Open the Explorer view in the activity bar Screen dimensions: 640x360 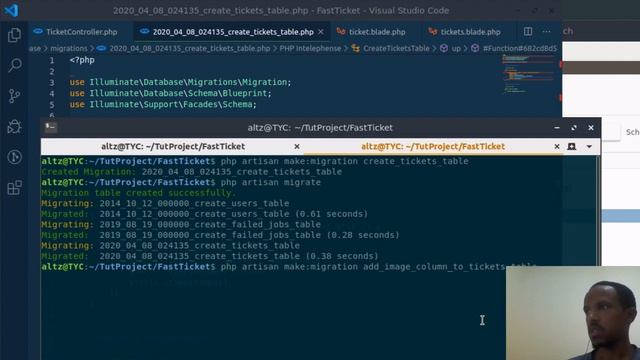point(14,35)
